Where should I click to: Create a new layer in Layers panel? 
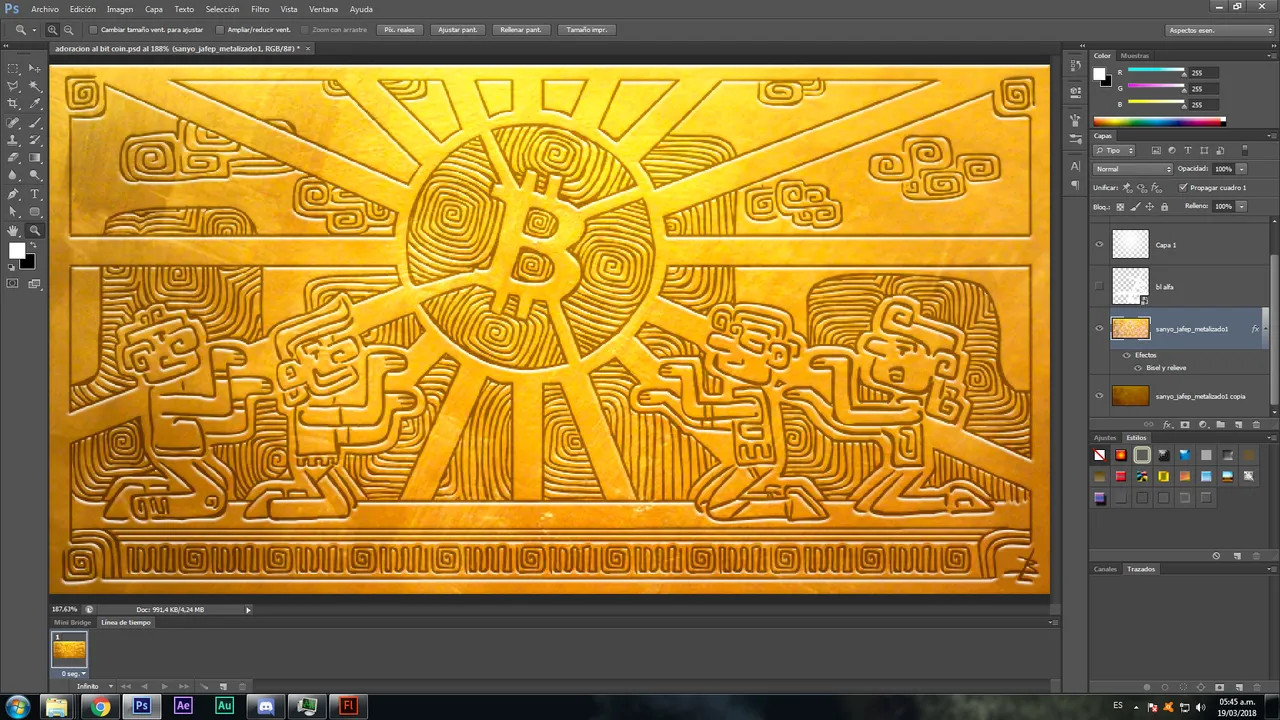point(1239,425)
